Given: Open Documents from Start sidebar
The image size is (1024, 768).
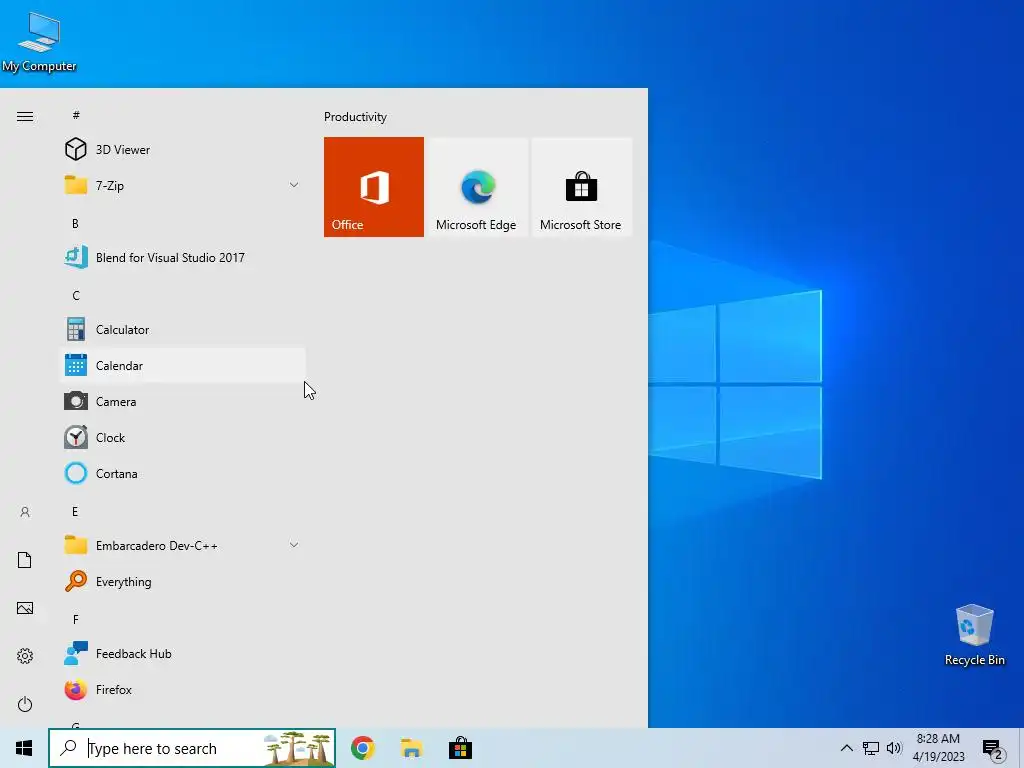Looking at the screenshot, I should click(x=25, y=560).
